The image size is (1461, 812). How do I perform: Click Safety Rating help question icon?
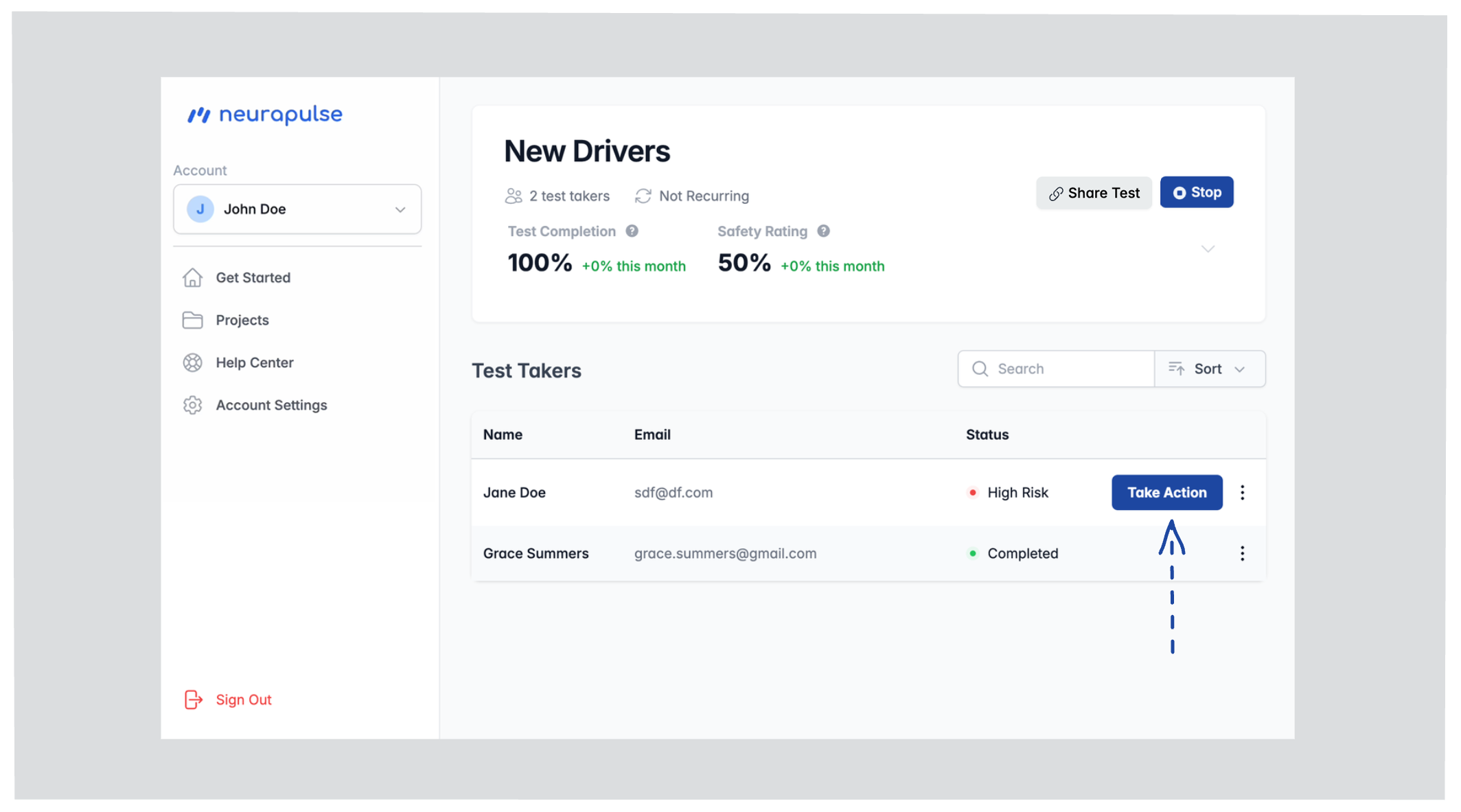click(x=823, y=231)
